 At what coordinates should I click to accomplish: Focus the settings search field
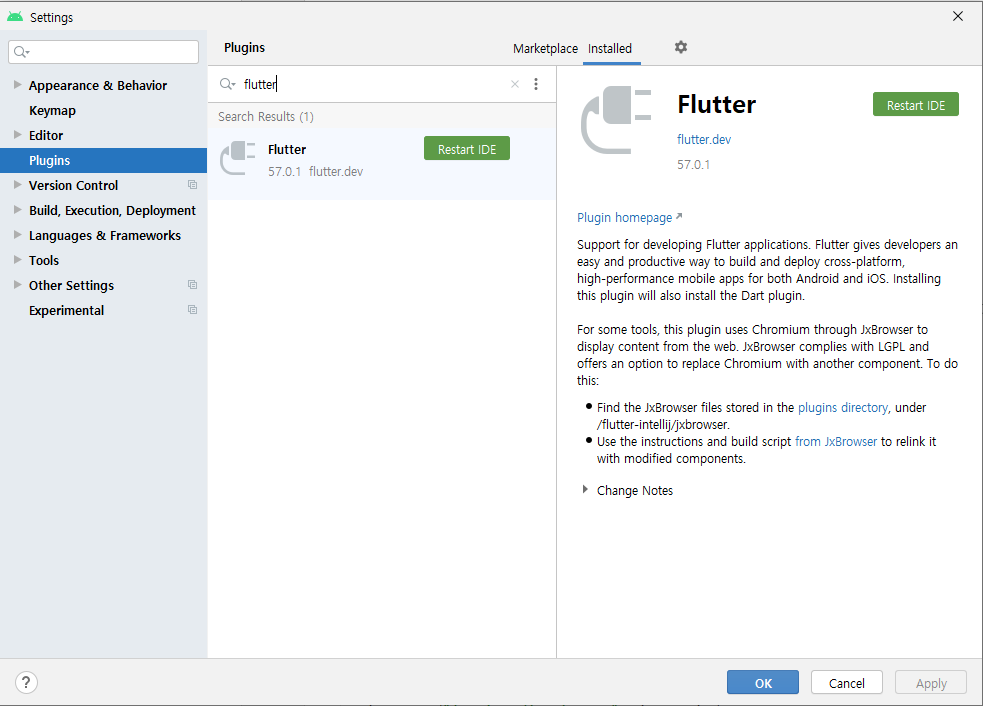pyautogui.click(x=103, y=52)
